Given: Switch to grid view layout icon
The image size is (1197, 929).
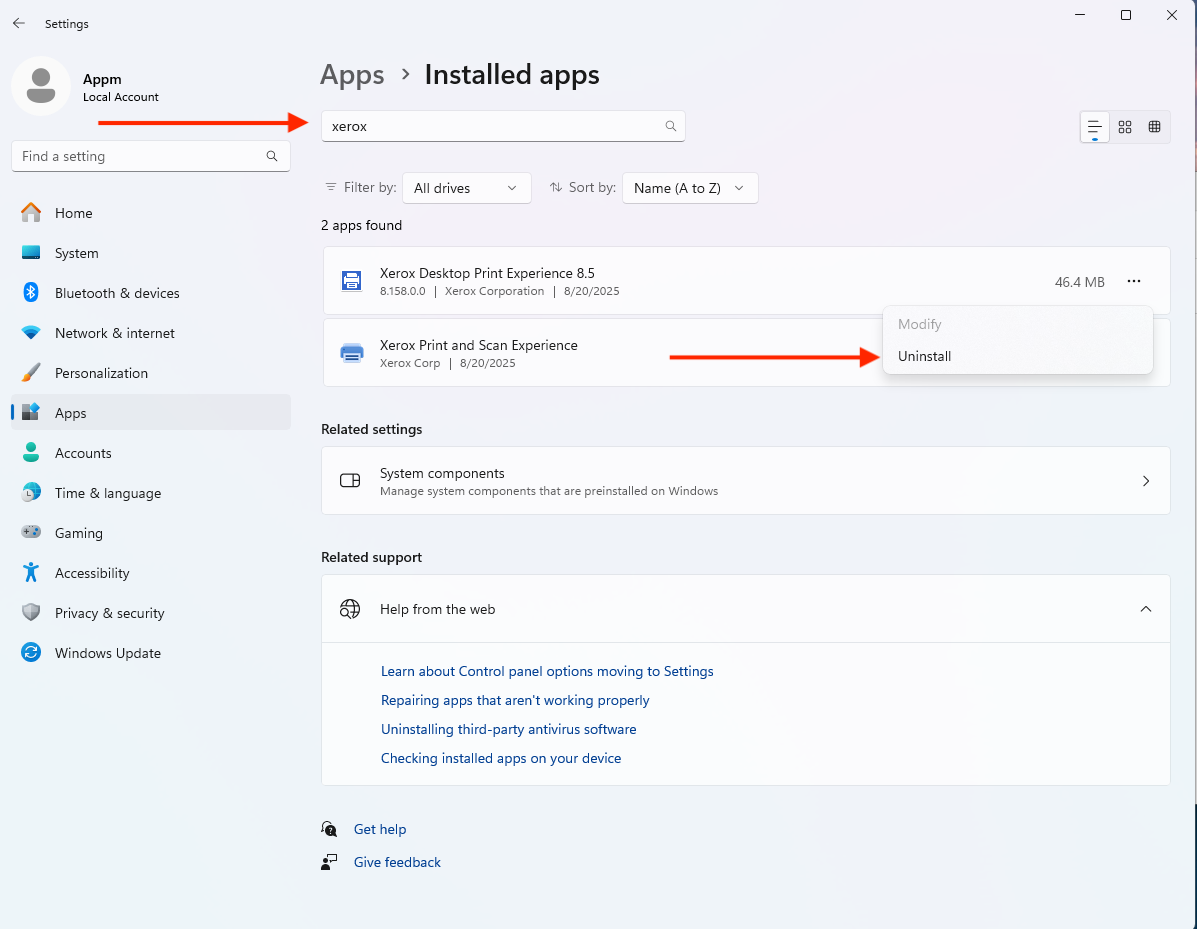Looking at the screenshot, I should point(1125,127).
